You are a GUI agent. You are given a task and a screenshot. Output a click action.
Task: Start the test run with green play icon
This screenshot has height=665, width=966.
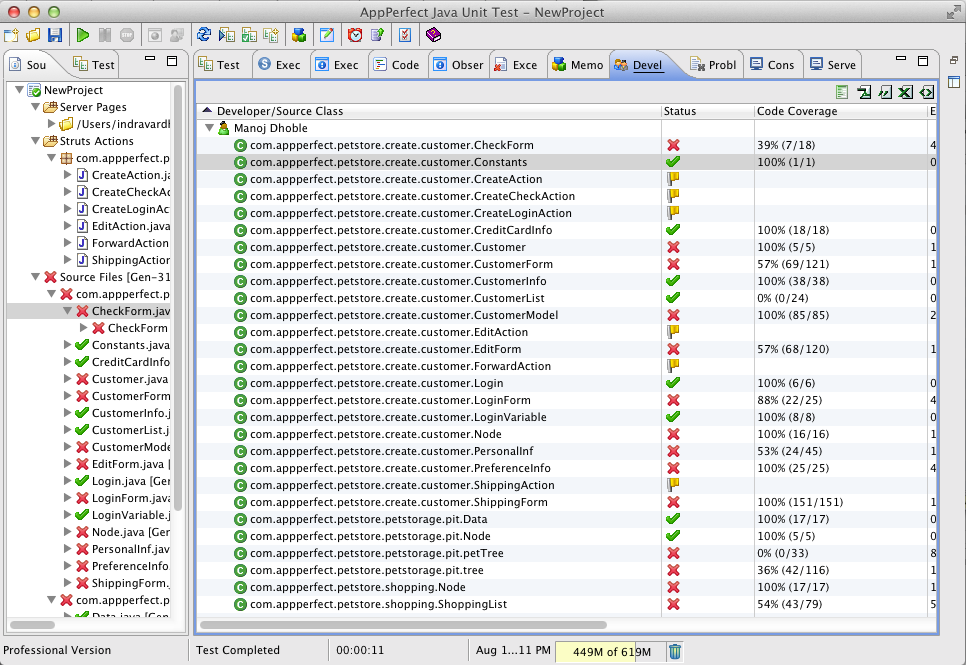[83, 35]
